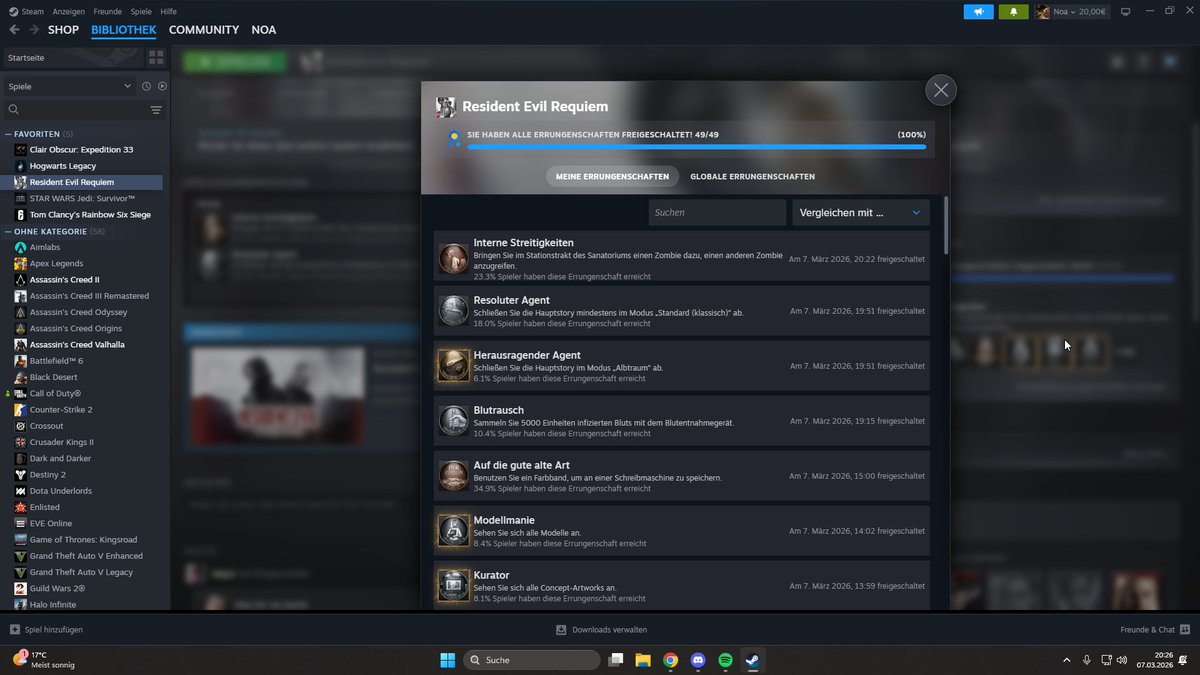Show hidden system tray icons
Viewport: 1200px width, 675px height.
point(1066,660)
